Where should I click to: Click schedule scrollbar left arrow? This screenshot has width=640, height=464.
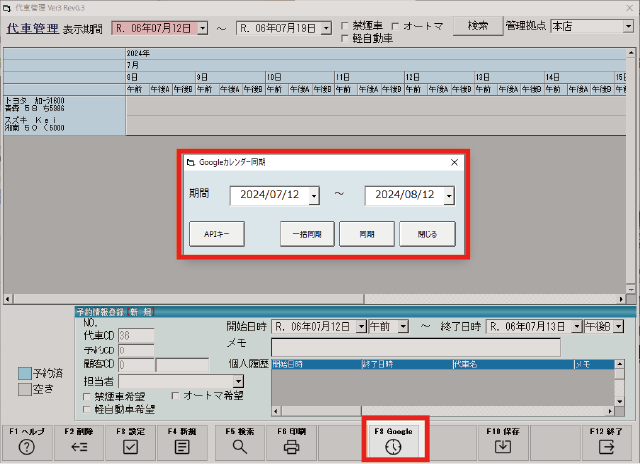[x=8, y=299]
